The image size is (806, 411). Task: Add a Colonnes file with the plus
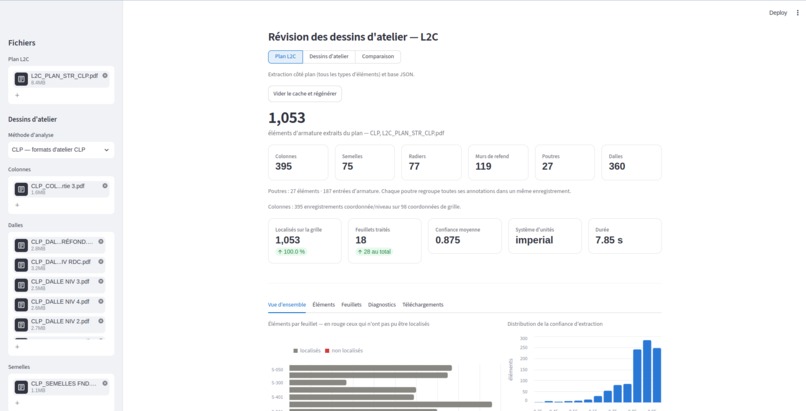pyautogui.click(x=17, y=205)
